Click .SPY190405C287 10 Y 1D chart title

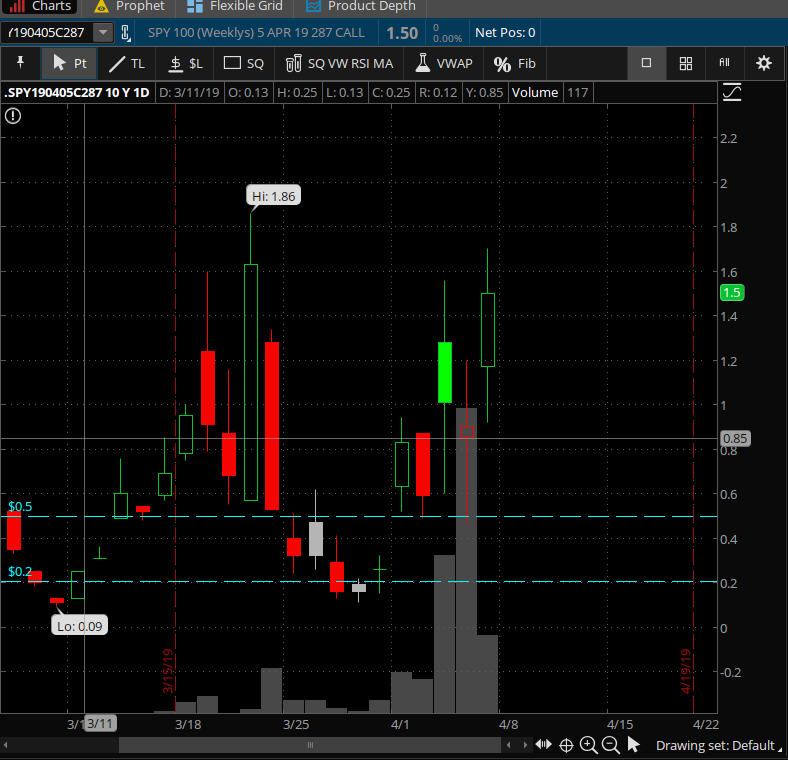tap(77, 92)
